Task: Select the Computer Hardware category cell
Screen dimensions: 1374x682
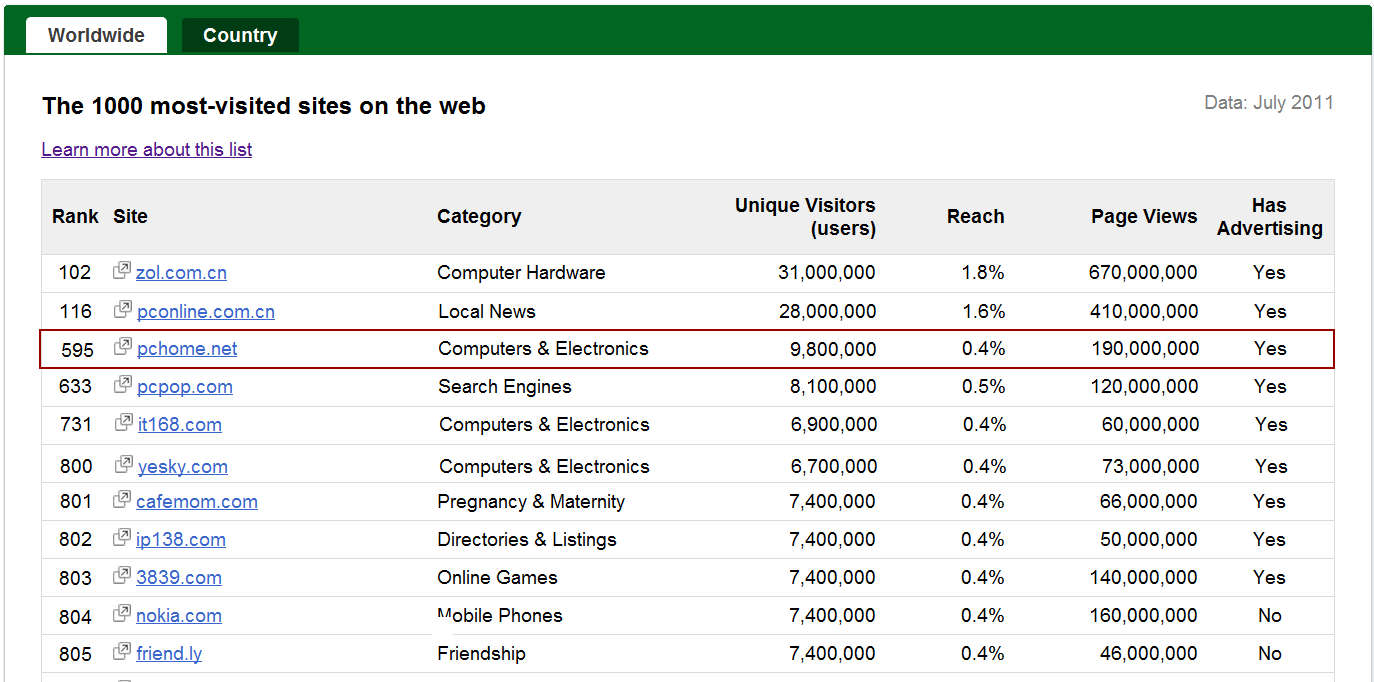Action: coord(521,273)
